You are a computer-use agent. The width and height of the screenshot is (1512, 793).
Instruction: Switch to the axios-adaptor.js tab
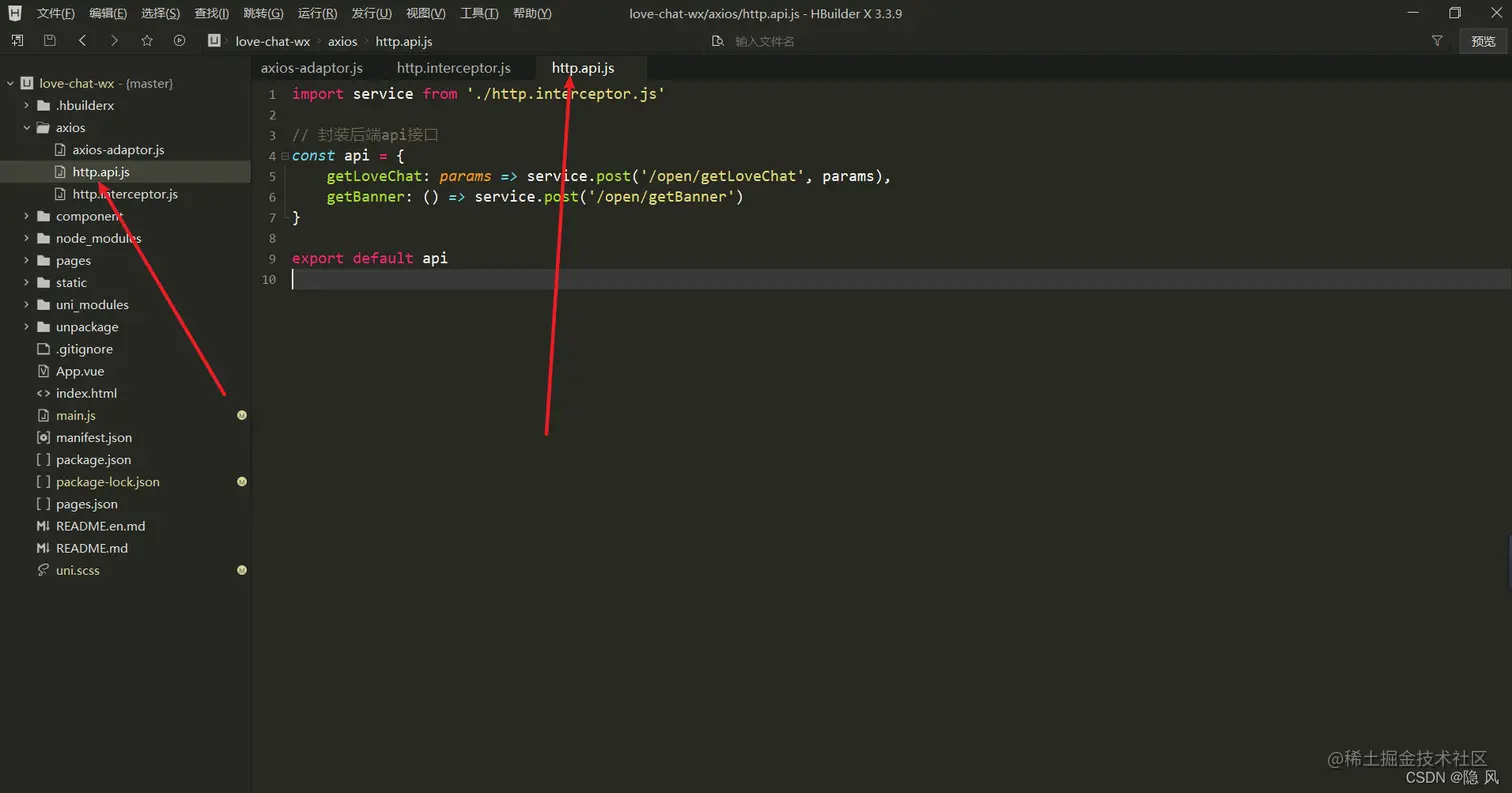[312, 68]
